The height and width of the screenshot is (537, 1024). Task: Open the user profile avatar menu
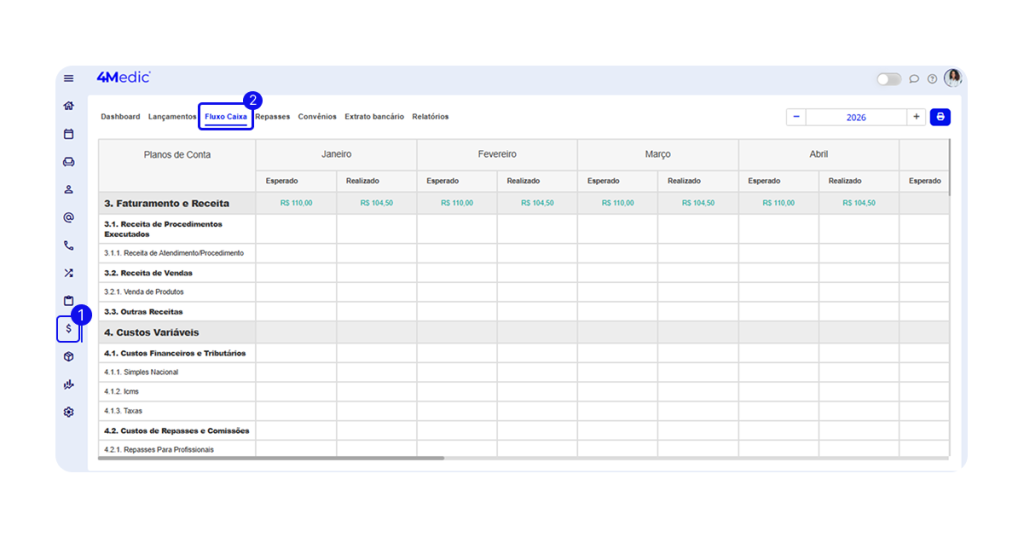click(x=953, y=78)
